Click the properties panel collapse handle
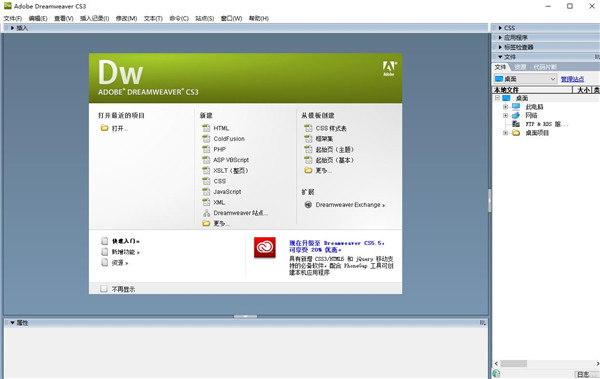Viewport: 600px width, 379px height. click(x=245, y=316)
